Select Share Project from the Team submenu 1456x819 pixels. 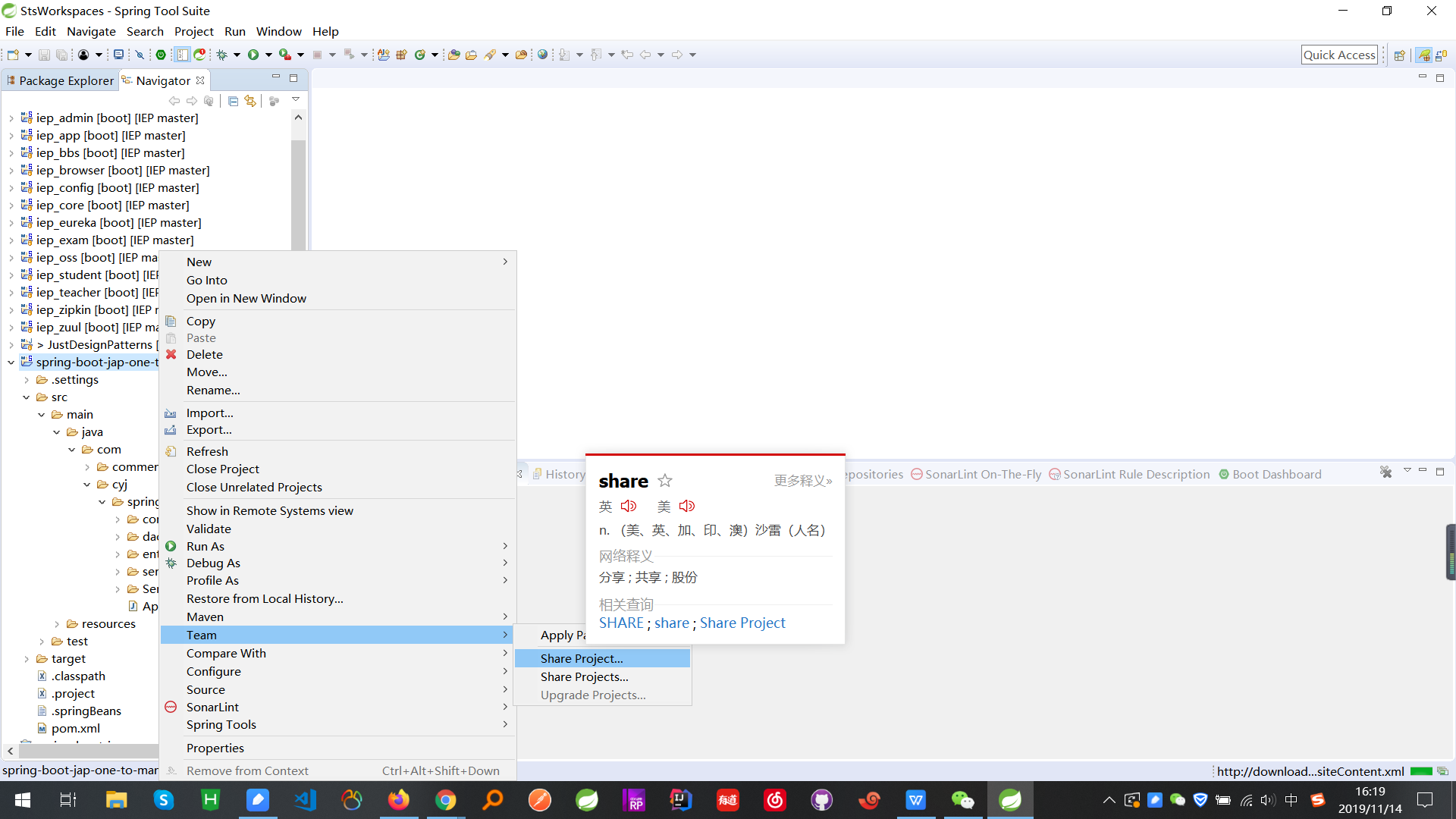click(x=581, y=657)
